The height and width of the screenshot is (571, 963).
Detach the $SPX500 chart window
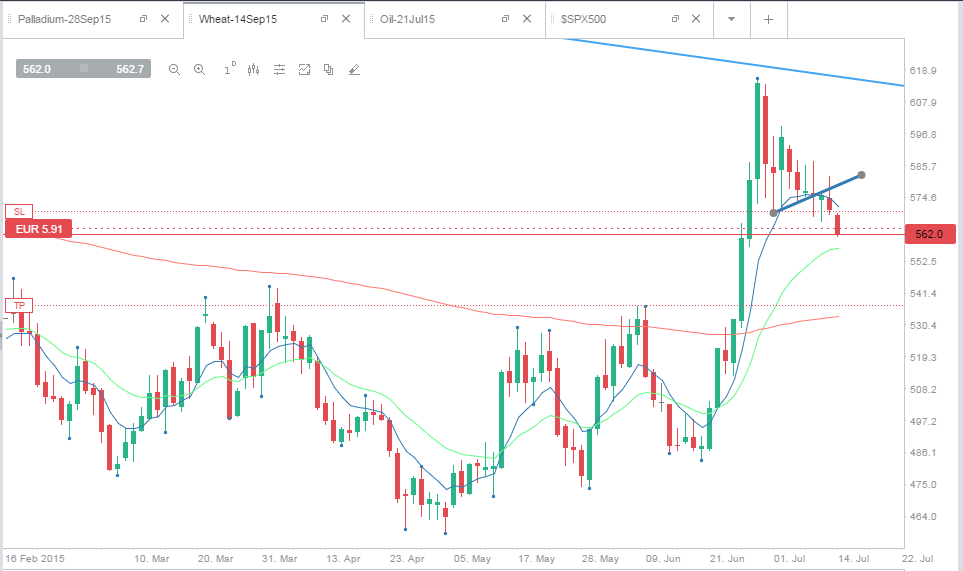675,19
